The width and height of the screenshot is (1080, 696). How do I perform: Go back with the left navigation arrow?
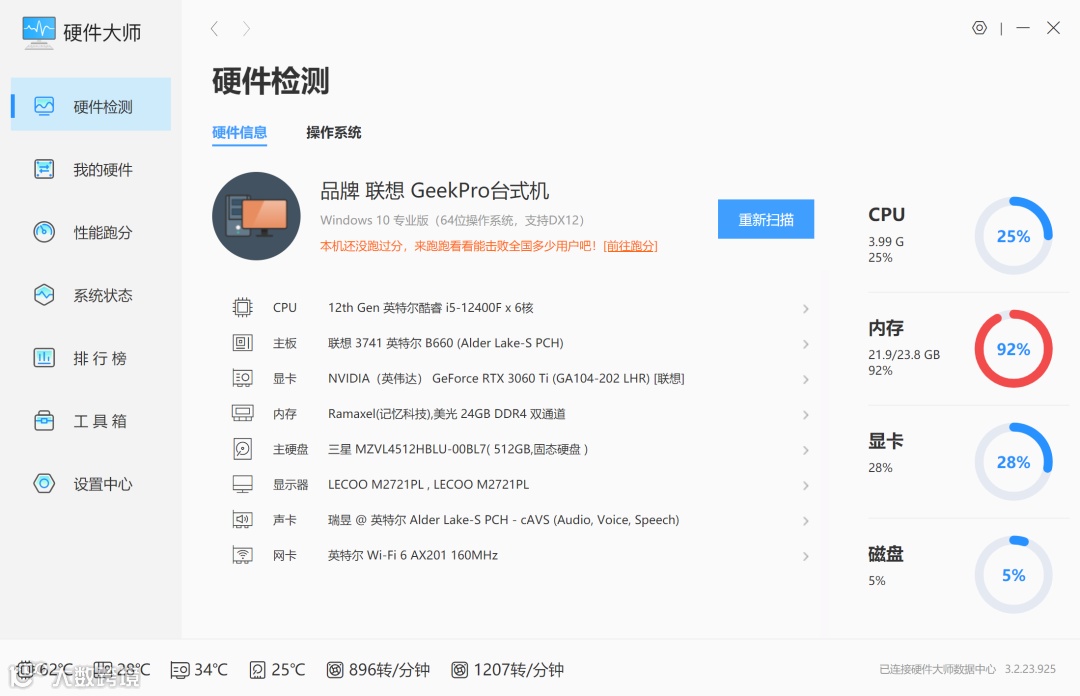(214, 28)
